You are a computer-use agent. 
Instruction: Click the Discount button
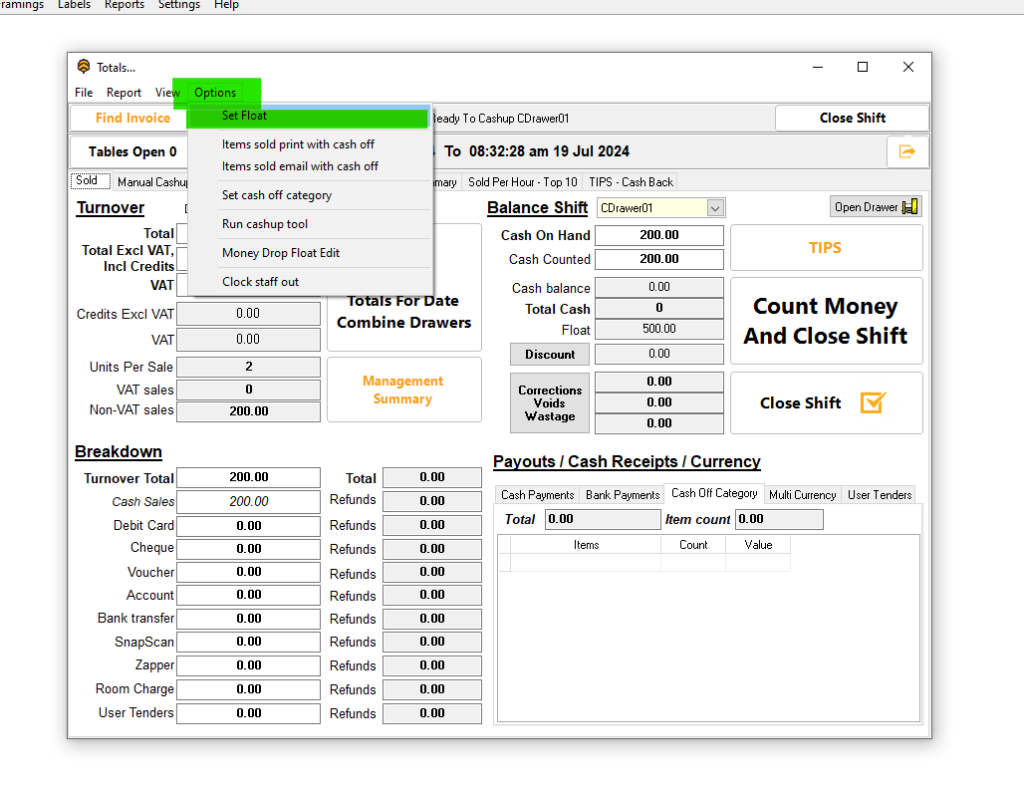click(x=550, y=354)
